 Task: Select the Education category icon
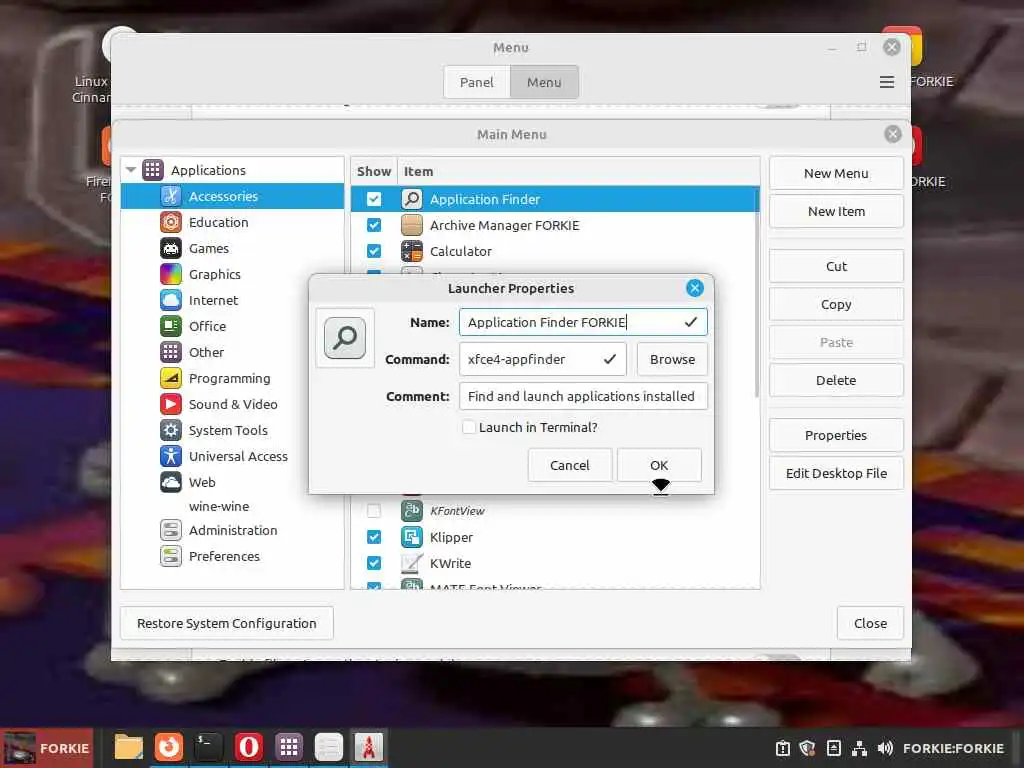(170, 222)
